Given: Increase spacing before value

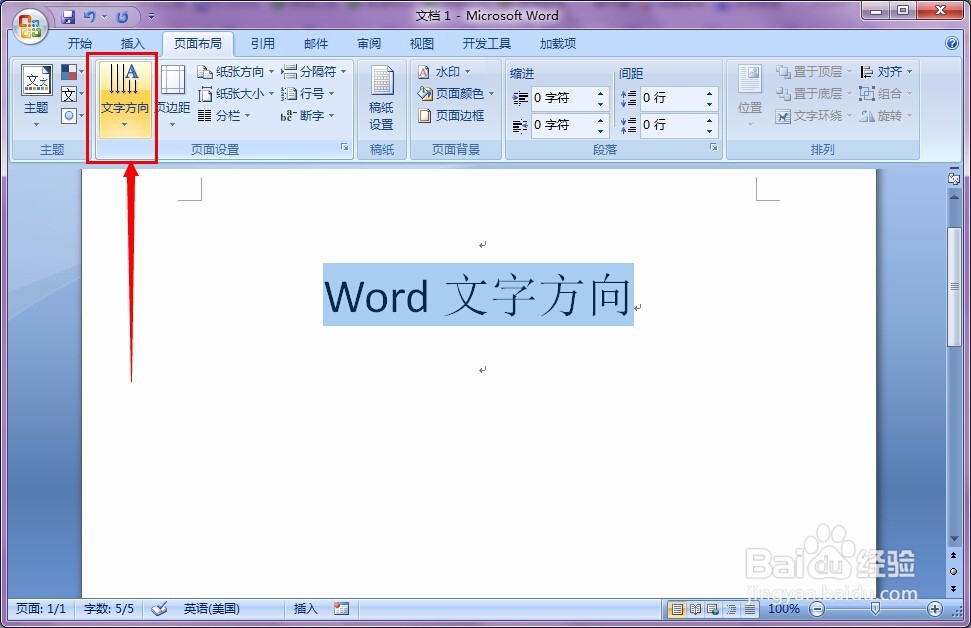Looking at the screenshot, I should 710,94.
